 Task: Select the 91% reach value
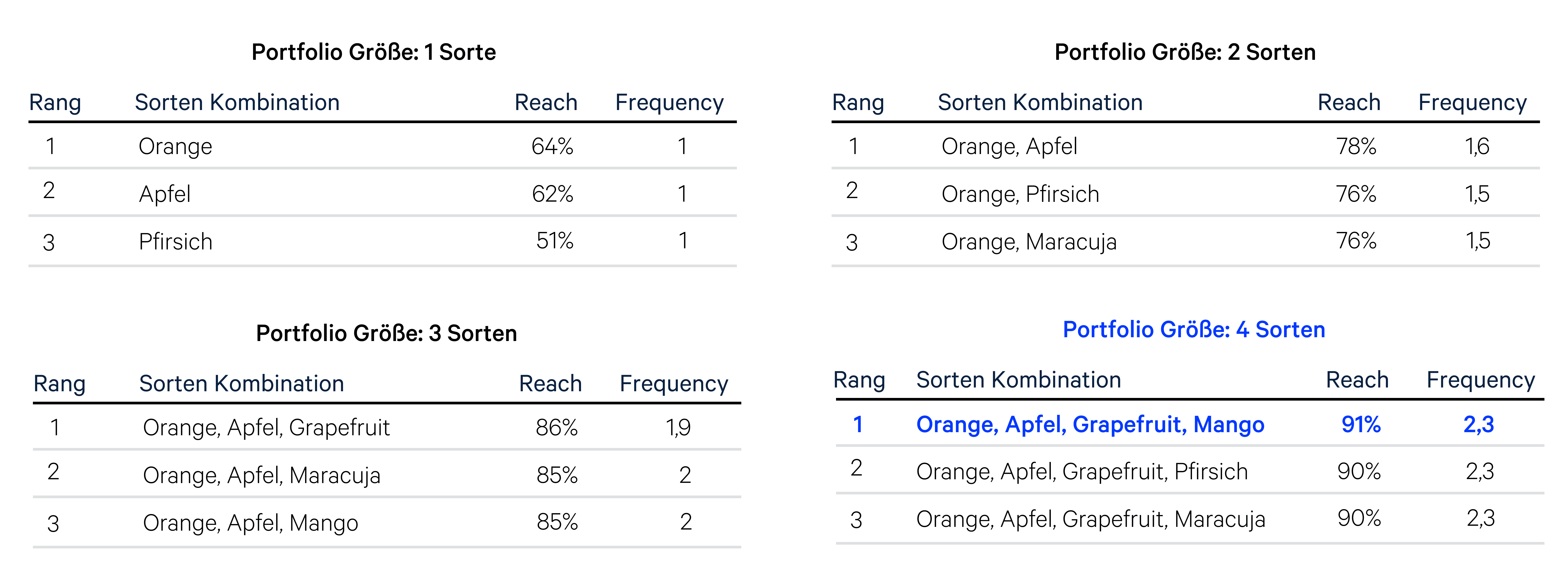click(x=1361, y=424)
